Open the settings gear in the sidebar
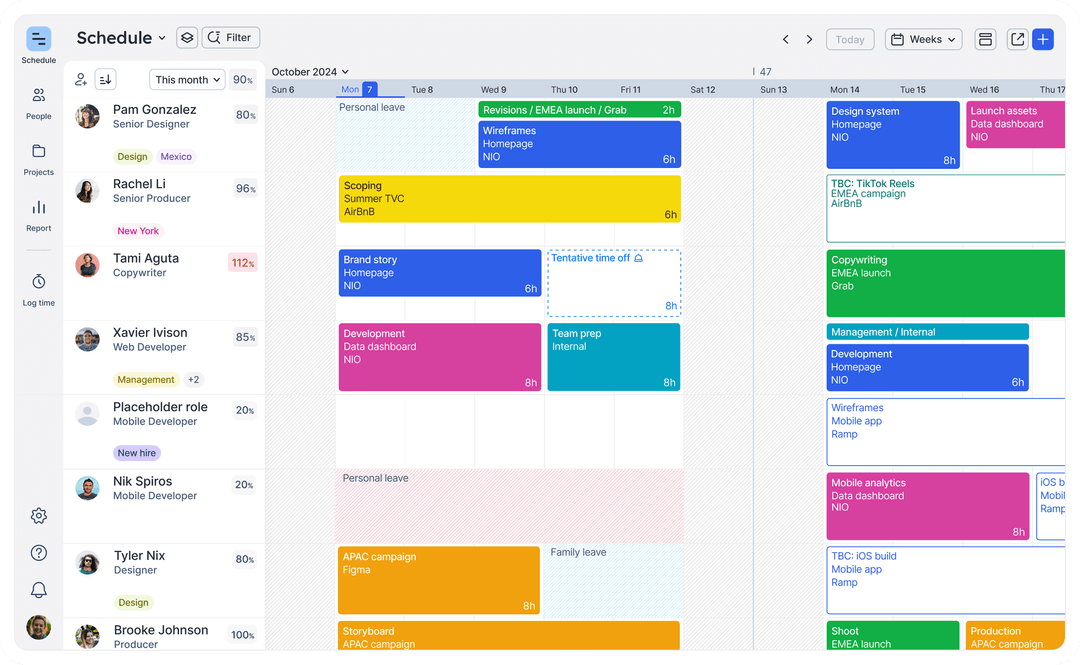1080x665 pixels. pos(38,516)
